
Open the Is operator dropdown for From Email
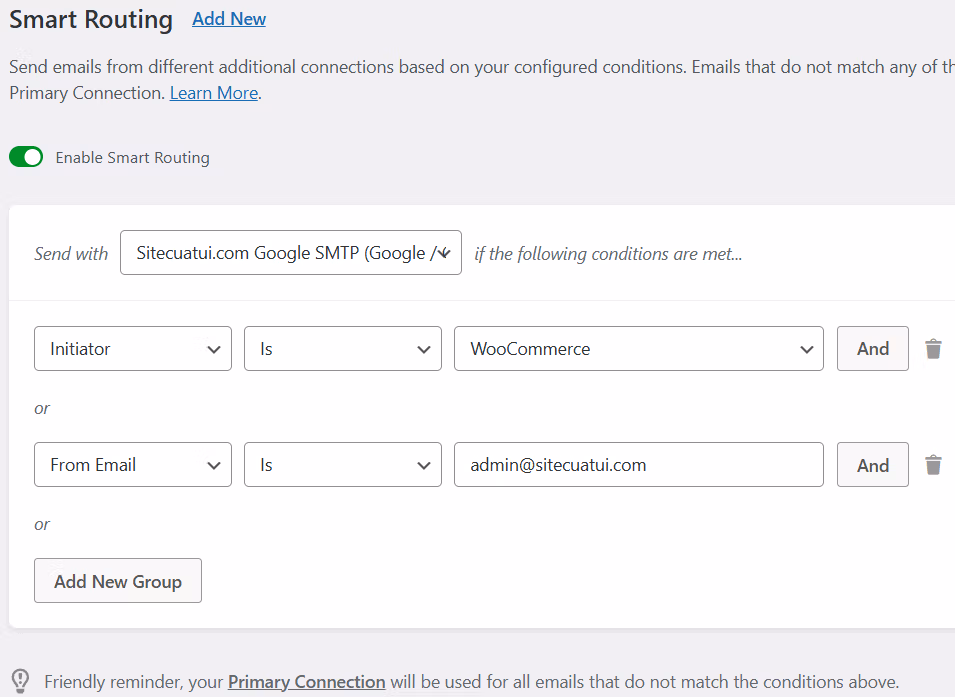pos(343,465)
